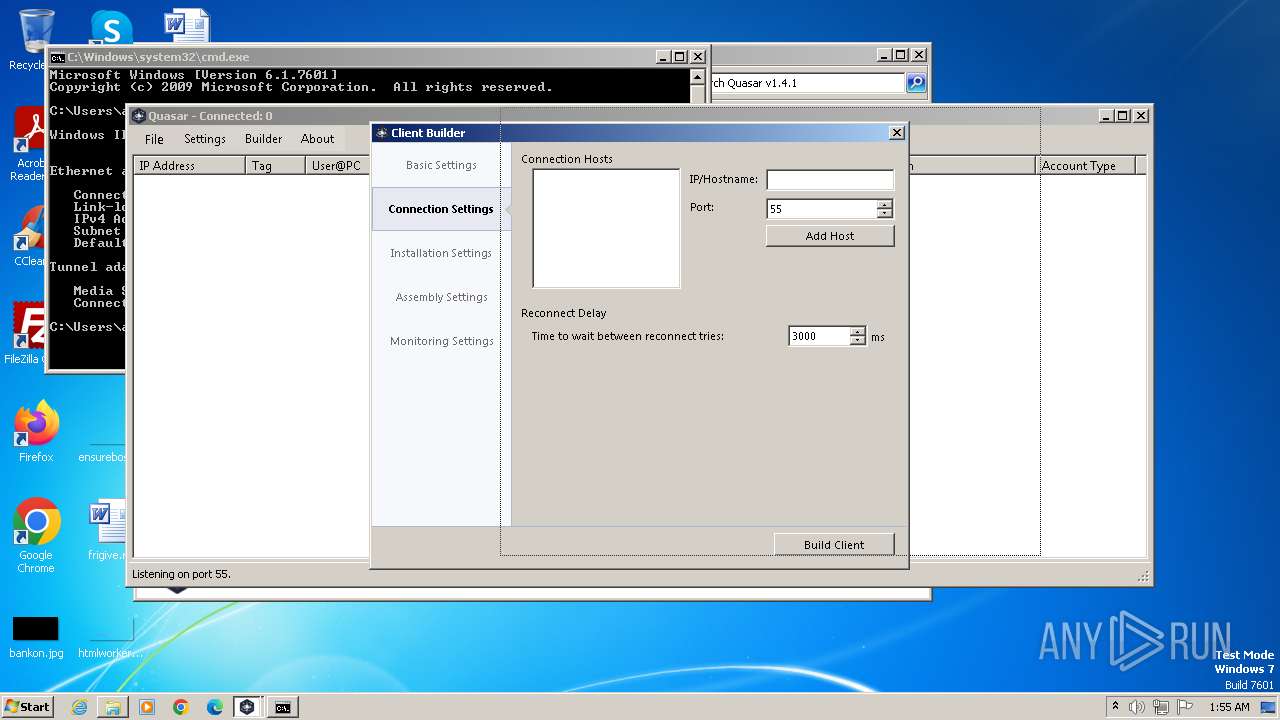This screenshot has width=1280, height=720.
Task: Click the User@PC column header
Action: click(338, 166)
